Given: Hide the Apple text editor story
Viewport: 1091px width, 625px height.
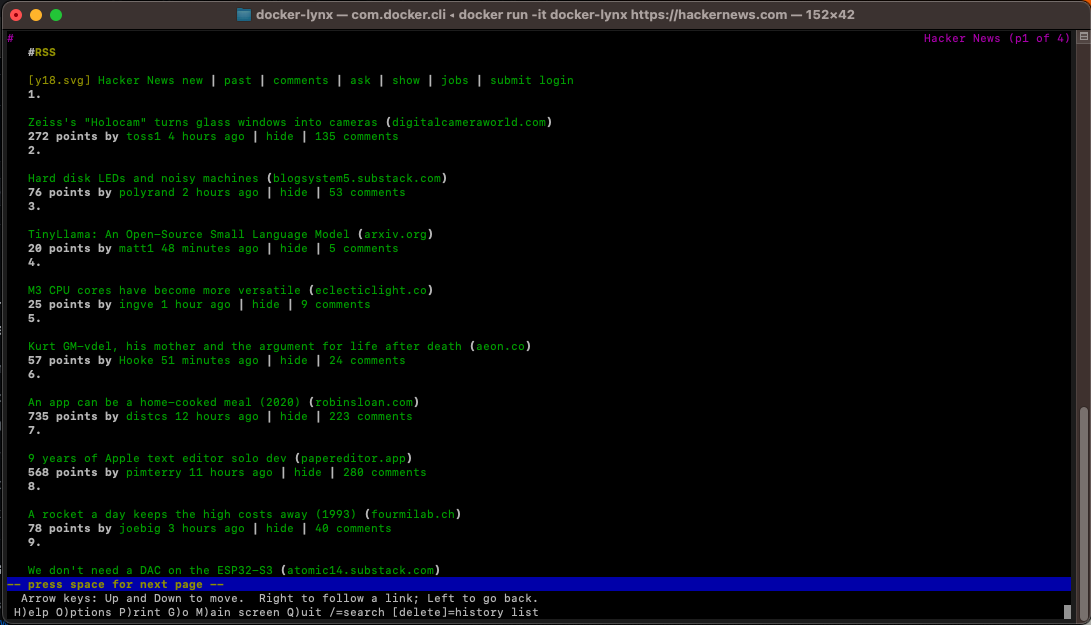Looking at the screenshot, I should click(x=308, y=473).
